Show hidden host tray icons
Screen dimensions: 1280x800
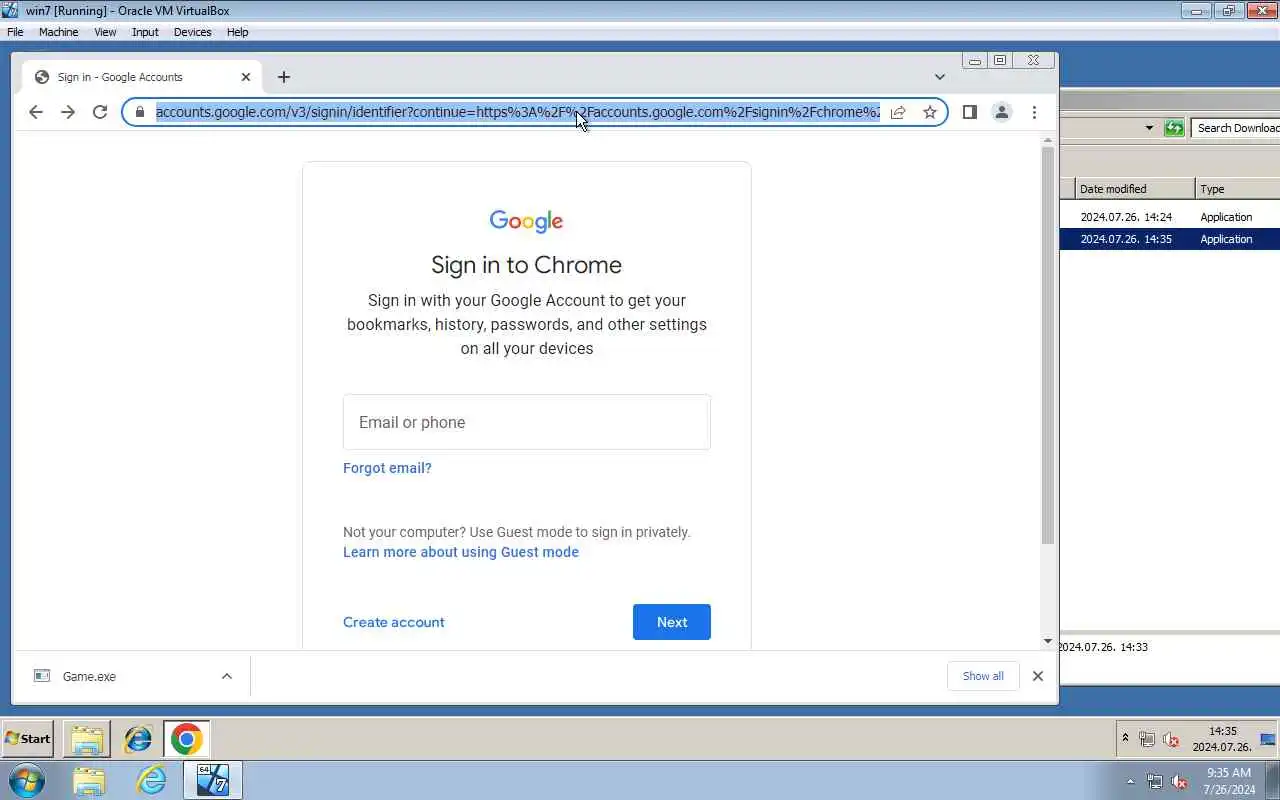coord(1131,781)
